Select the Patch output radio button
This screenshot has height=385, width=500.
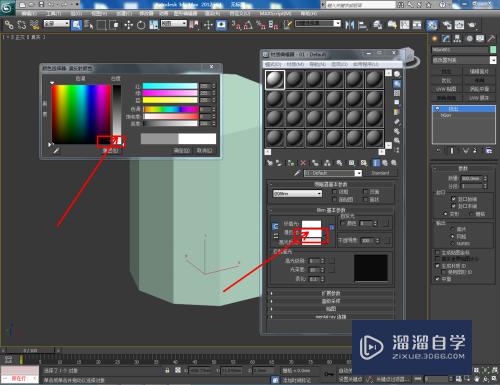452,229
